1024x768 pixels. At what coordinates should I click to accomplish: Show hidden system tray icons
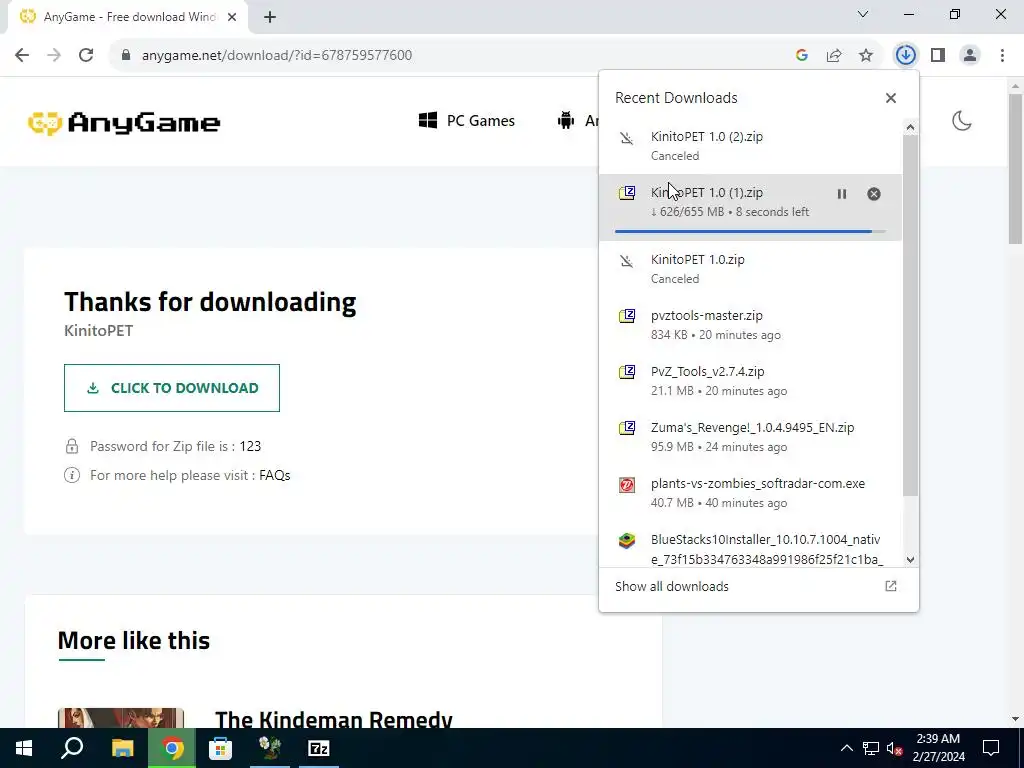[x=846, y=748]
